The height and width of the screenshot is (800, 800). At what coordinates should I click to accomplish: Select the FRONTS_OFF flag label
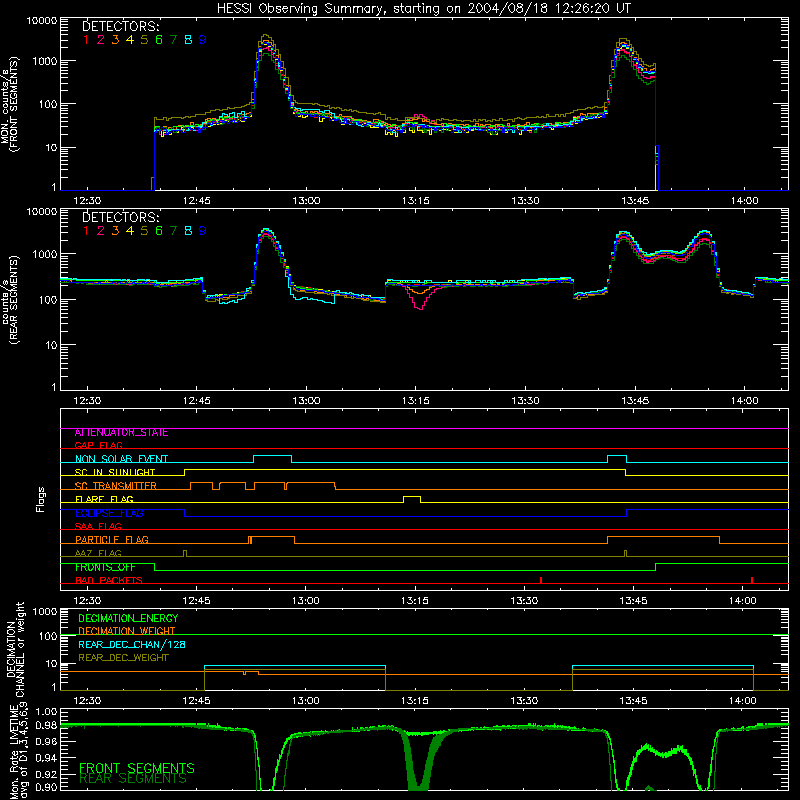[106, 567]
